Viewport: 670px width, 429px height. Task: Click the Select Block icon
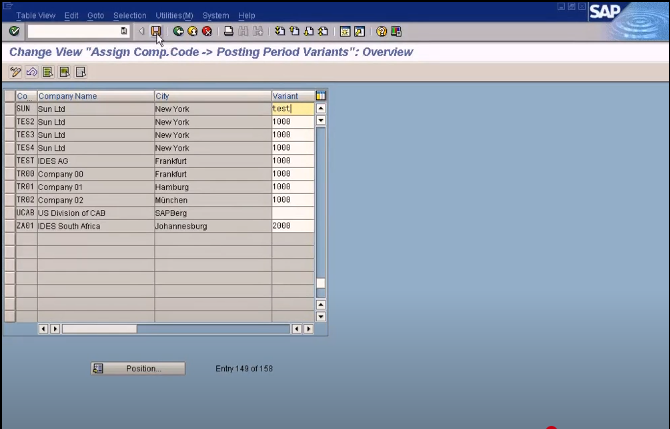(64, 72)
